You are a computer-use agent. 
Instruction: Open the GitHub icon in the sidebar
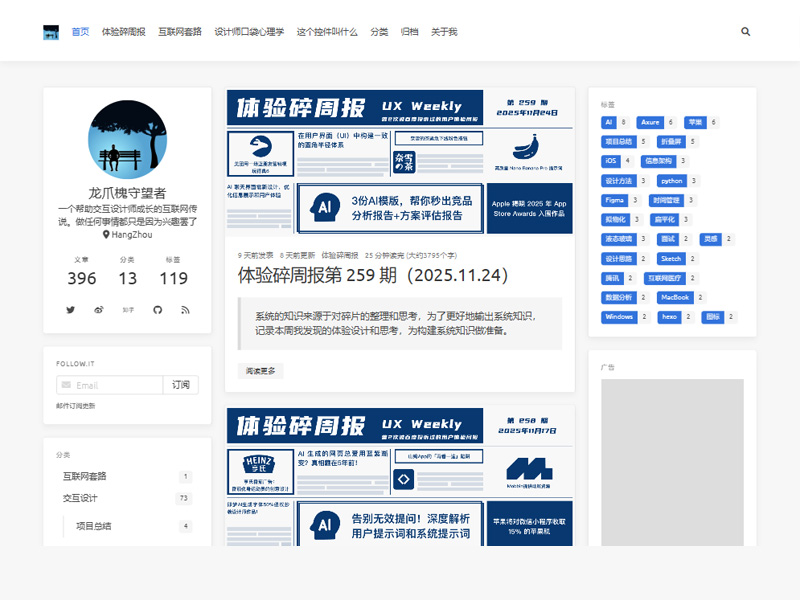(x=158, y=310)
